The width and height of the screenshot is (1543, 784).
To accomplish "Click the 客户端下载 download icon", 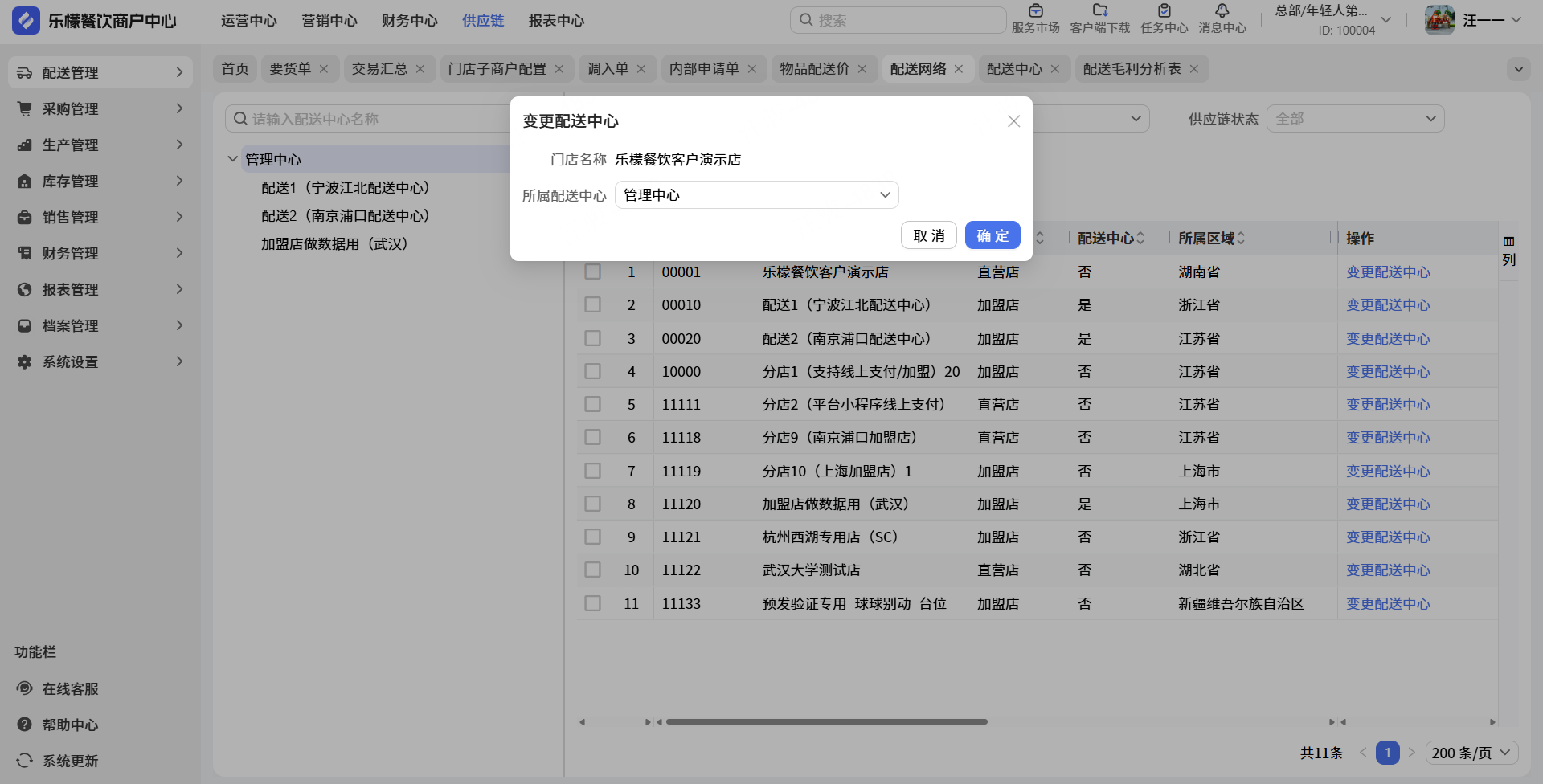I will (x=1099, y=11).
